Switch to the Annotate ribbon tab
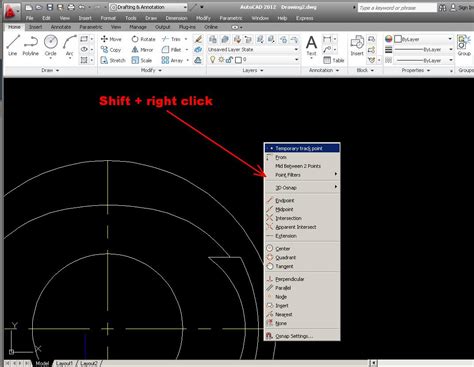This screenshot has width=474, height=367. coord(61,27)
